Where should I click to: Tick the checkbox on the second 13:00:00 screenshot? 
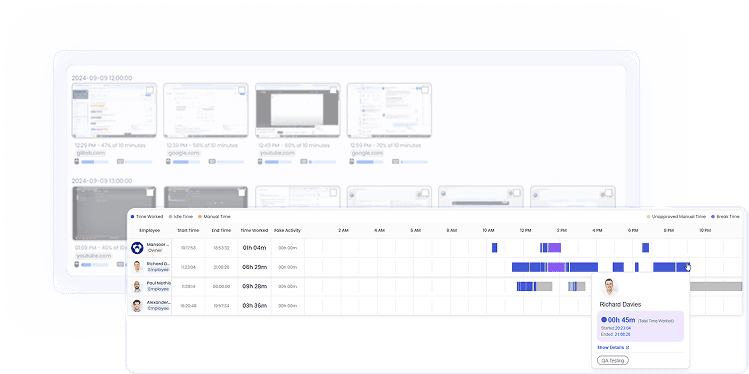coord(242,193)
